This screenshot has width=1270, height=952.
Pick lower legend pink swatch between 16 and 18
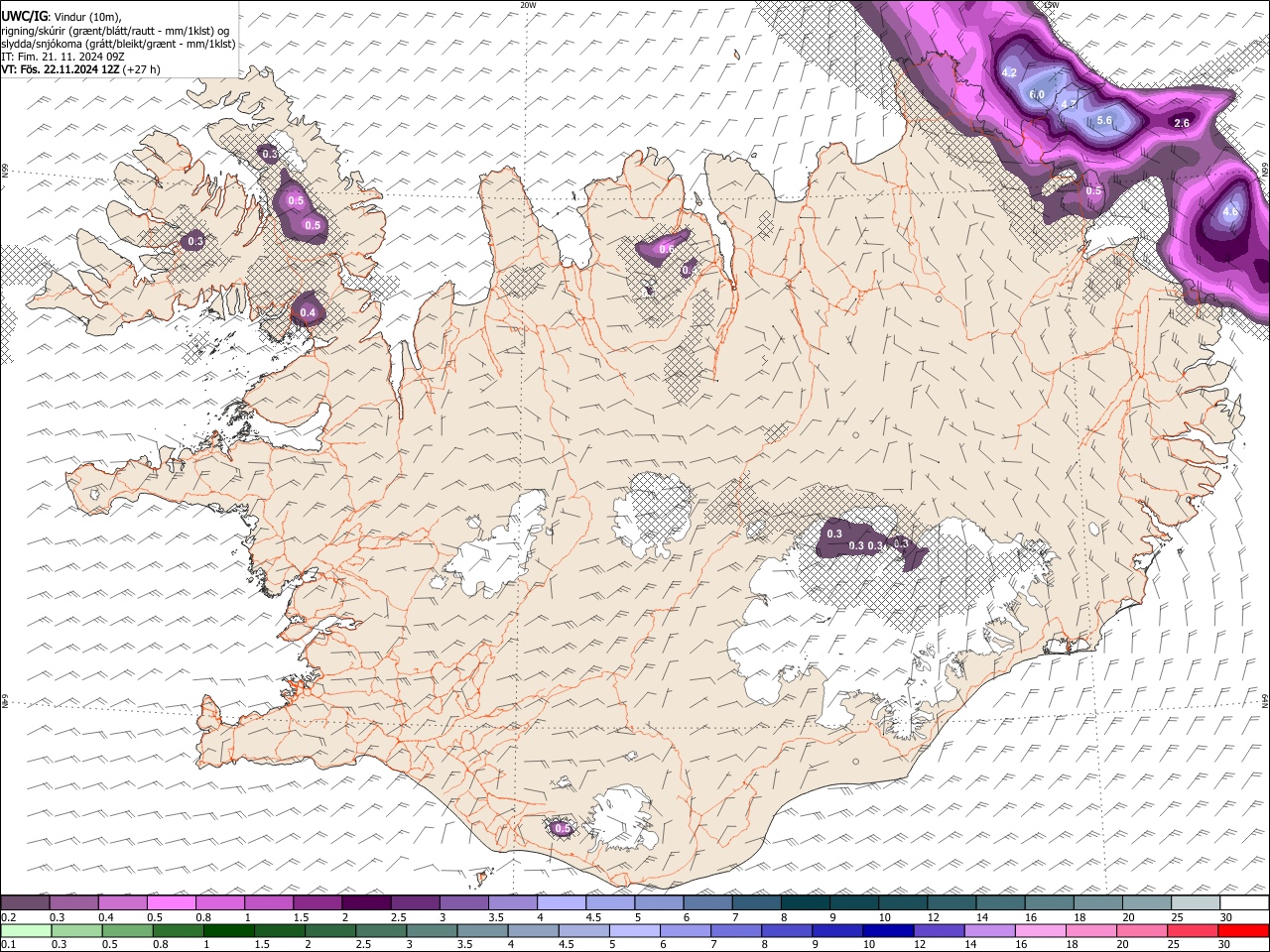(x=1040, y=930)
